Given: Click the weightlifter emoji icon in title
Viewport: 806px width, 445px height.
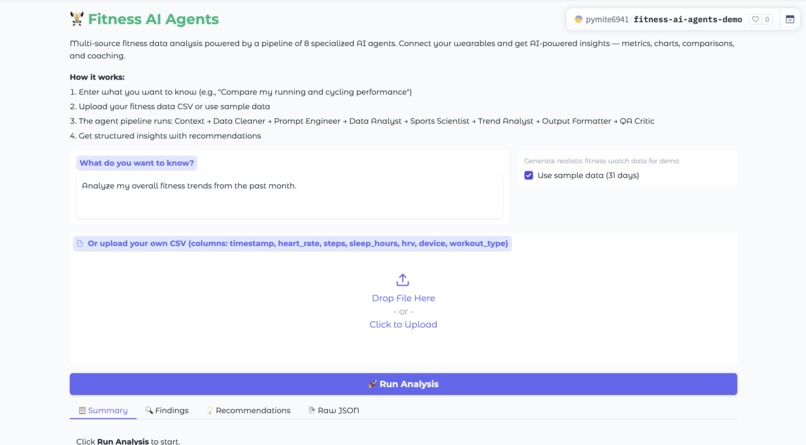Looking at the screenshot, I should point(77,19).
